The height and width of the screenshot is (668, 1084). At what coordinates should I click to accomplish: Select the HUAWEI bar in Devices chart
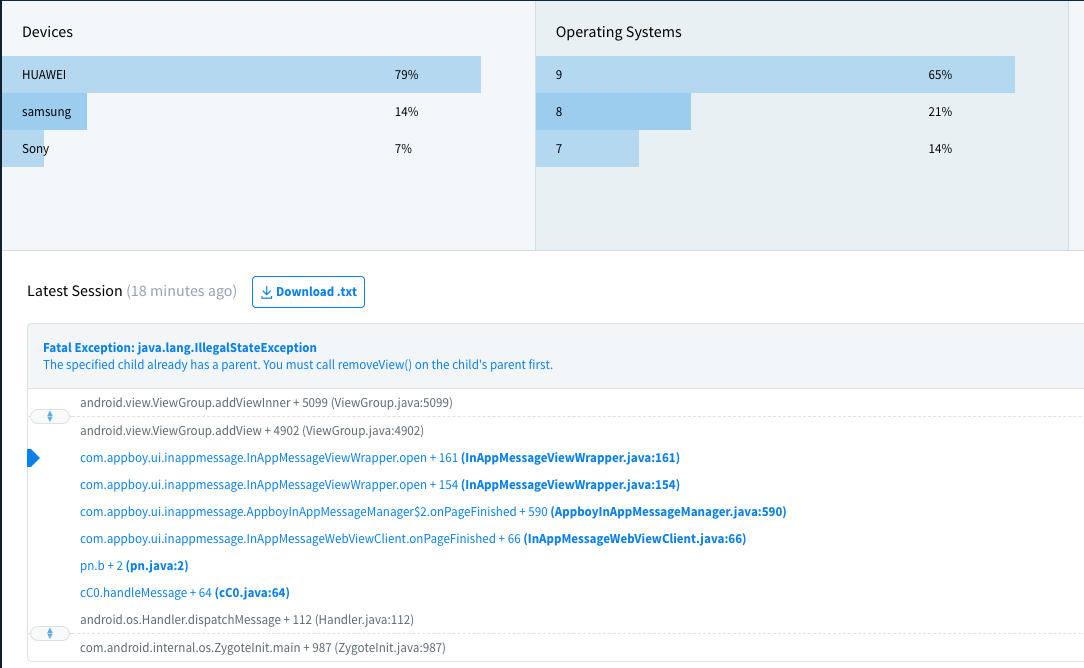pyautogui.click(x=240, y=74)
